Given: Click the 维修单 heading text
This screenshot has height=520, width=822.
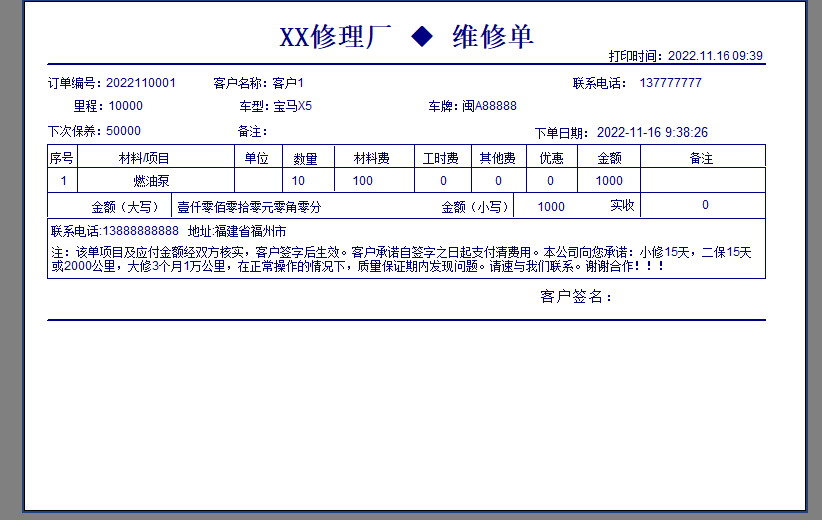Looking at the screenshot, I should click(x=493, y=37).
